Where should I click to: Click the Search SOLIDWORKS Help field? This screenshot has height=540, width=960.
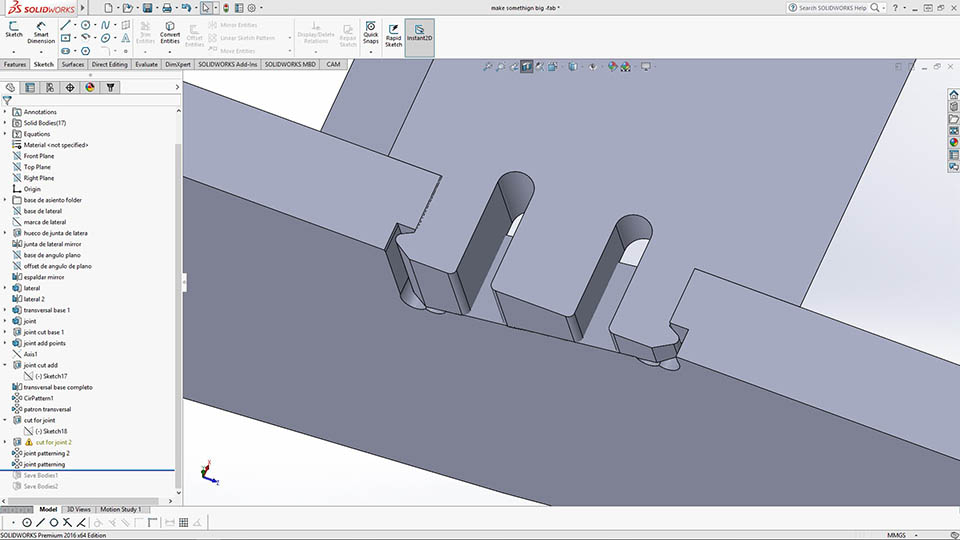click(x=833, y=8)
